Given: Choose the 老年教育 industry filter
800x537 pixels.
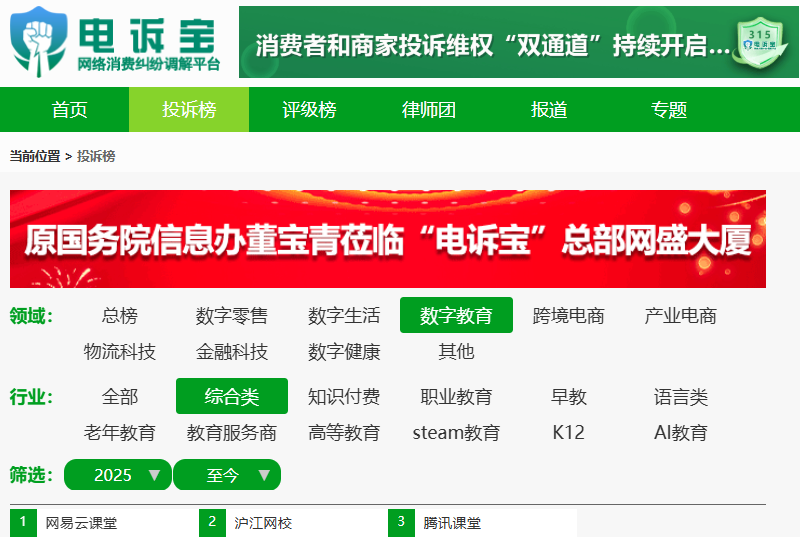Looking at the screenshot, I should pos(120,432).
